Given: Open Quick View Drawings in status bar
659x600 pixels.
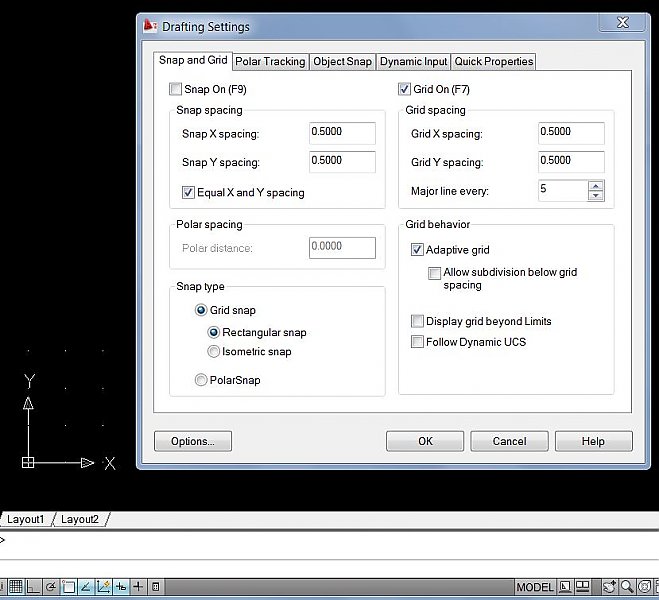Looking at the screenshot, I should [x=583, y=587].
